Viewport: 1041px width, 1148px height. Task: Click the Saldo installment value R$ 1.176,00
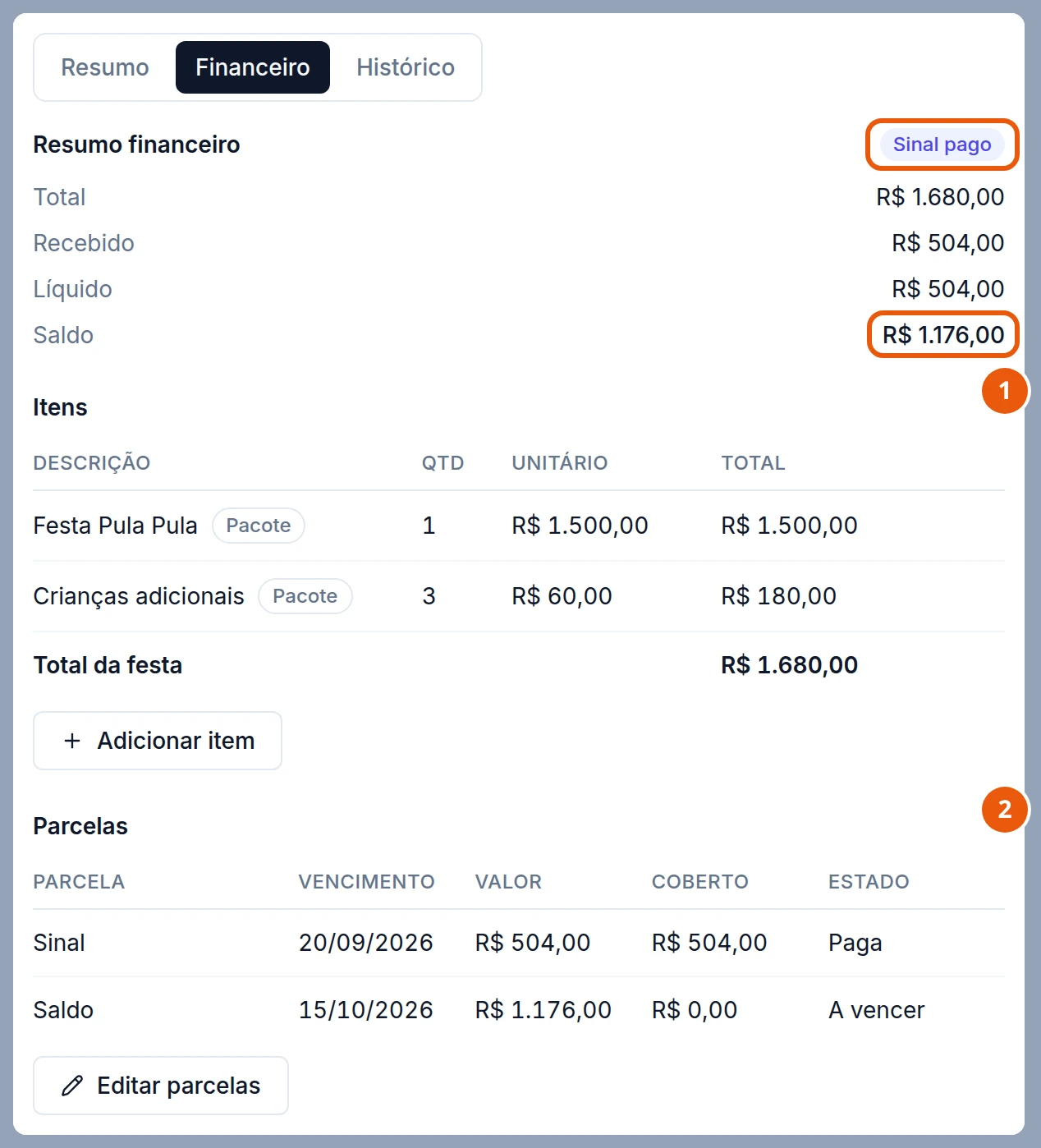point(543,1010)
